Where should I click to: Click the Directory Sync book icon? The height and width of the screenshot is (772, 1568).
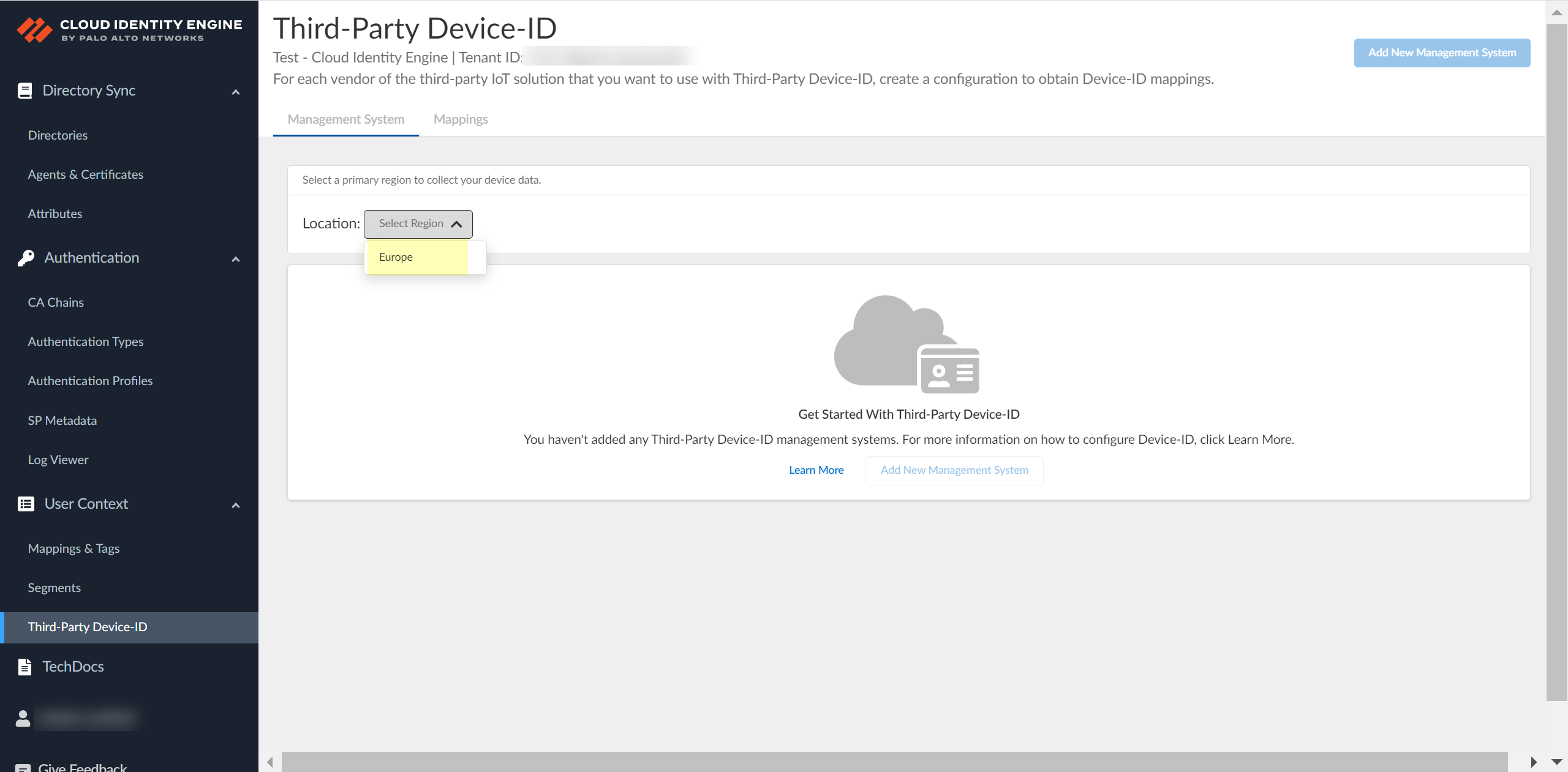[24, 91]
